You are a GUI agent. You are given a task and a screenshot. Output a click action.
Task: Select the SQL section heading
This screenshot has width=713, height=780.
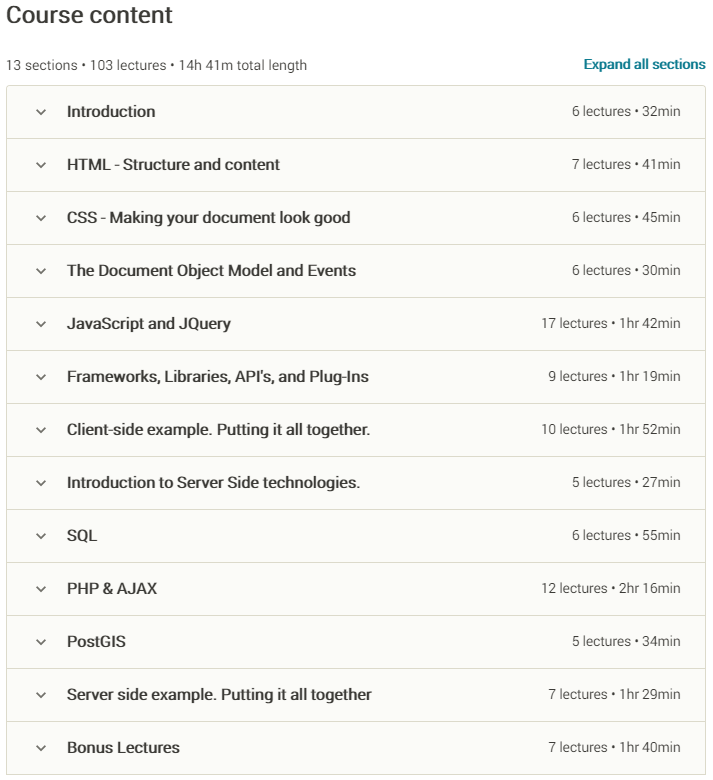point(82,536)
